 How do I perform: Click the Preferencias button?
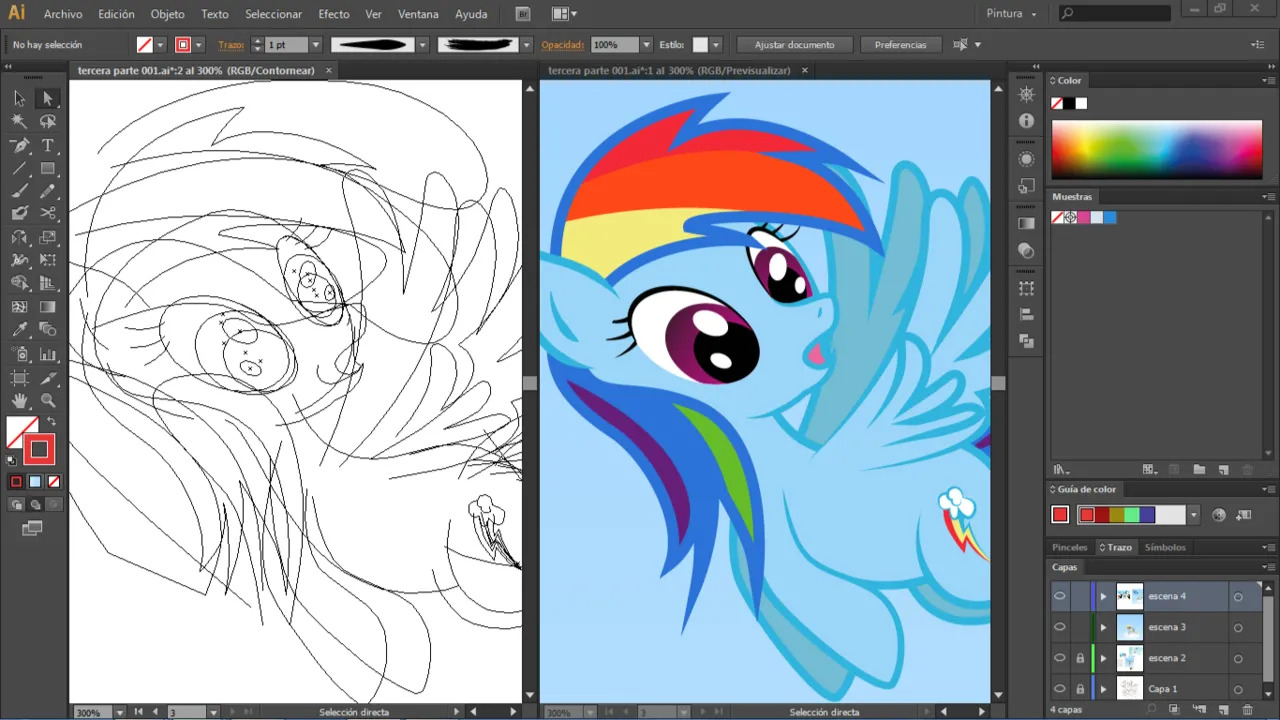pyautogui.click(x=900, y=45)
